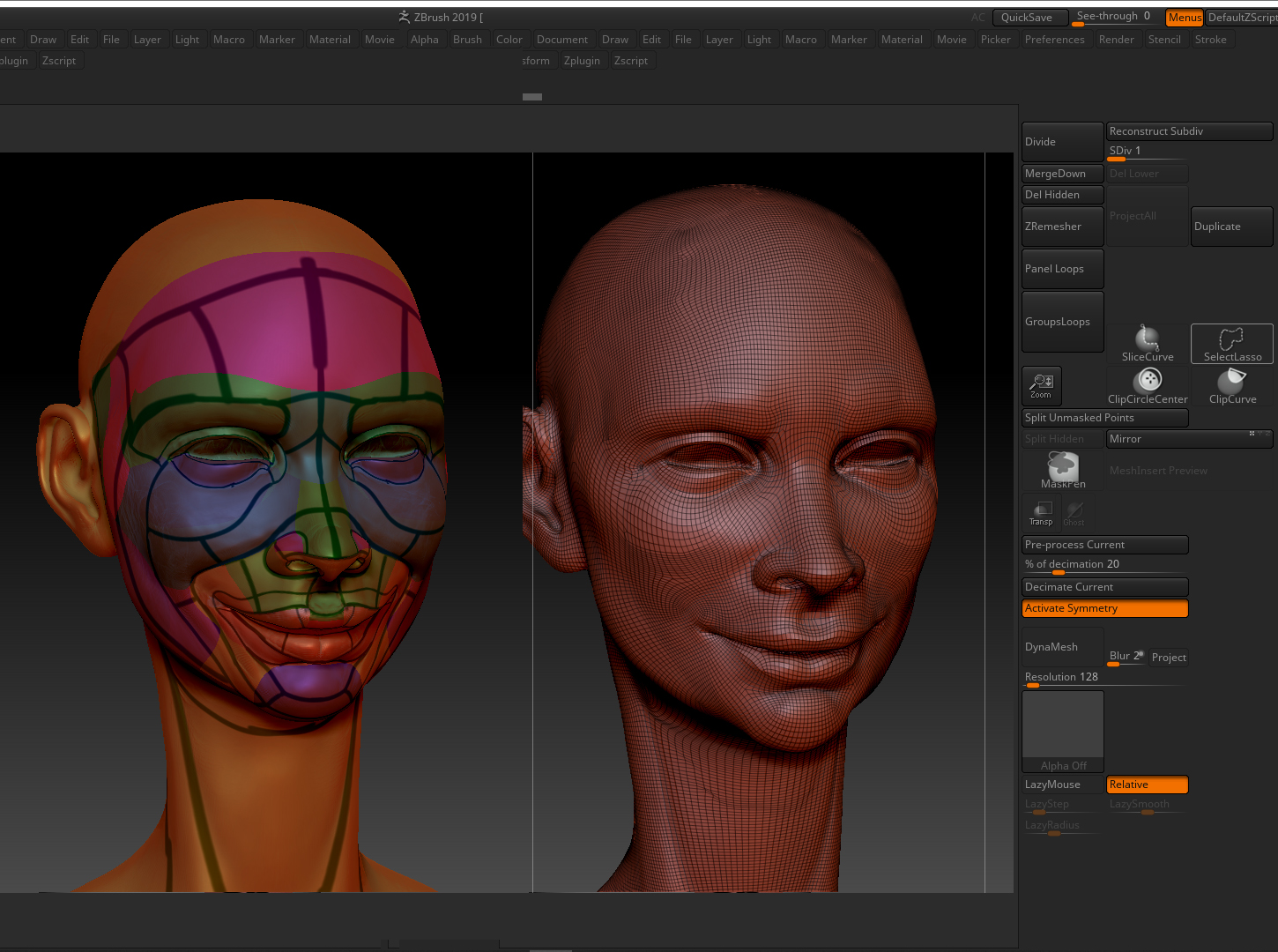Viewport: 1278px width, 952px height.
Task: Adjust the % of decimation slider
Action: click(x=1105, y=565)
